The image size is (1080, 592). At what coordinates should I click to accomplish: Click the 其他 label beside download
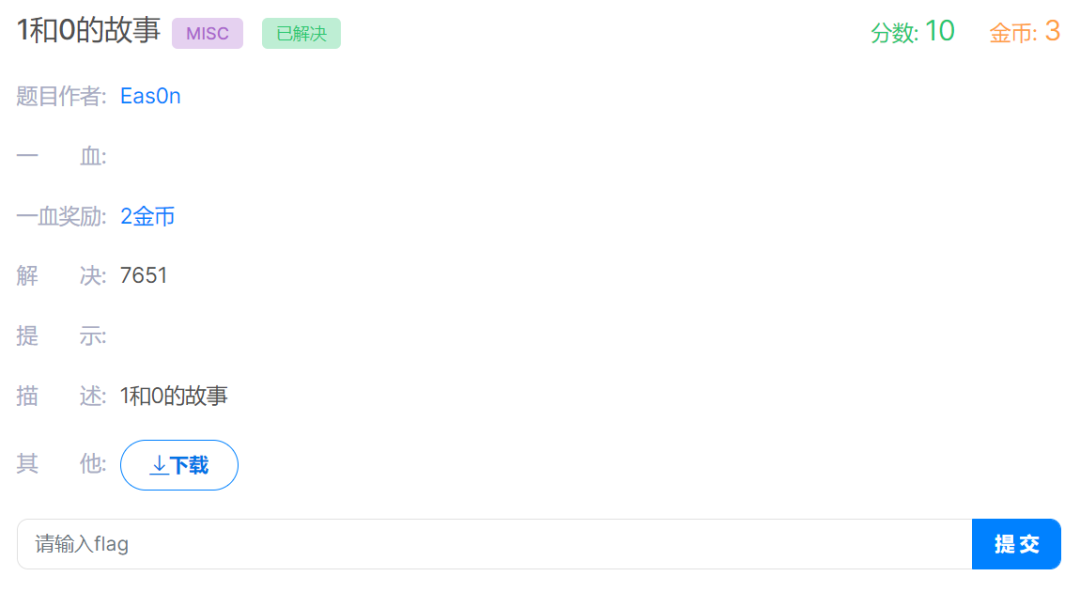coord(61,464)
